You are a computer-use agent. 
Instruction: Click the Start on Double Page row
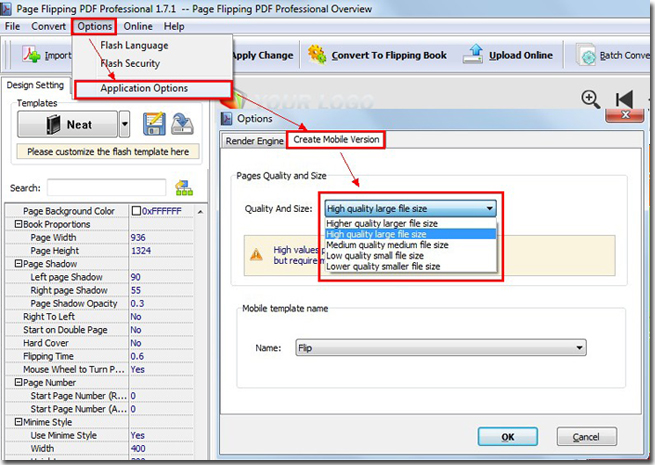tap(99, 330)
